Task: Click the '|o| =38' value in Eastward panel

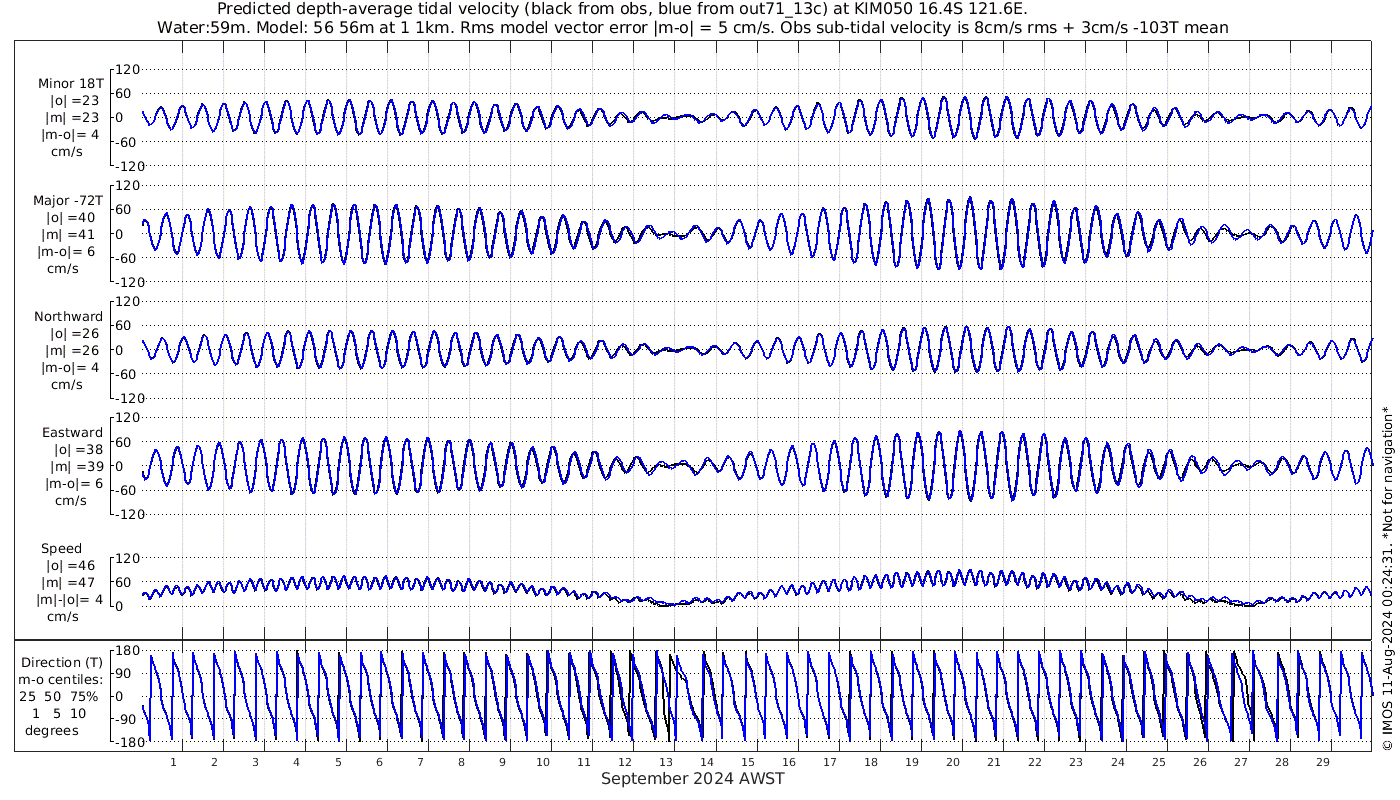Action: [78, 449]
